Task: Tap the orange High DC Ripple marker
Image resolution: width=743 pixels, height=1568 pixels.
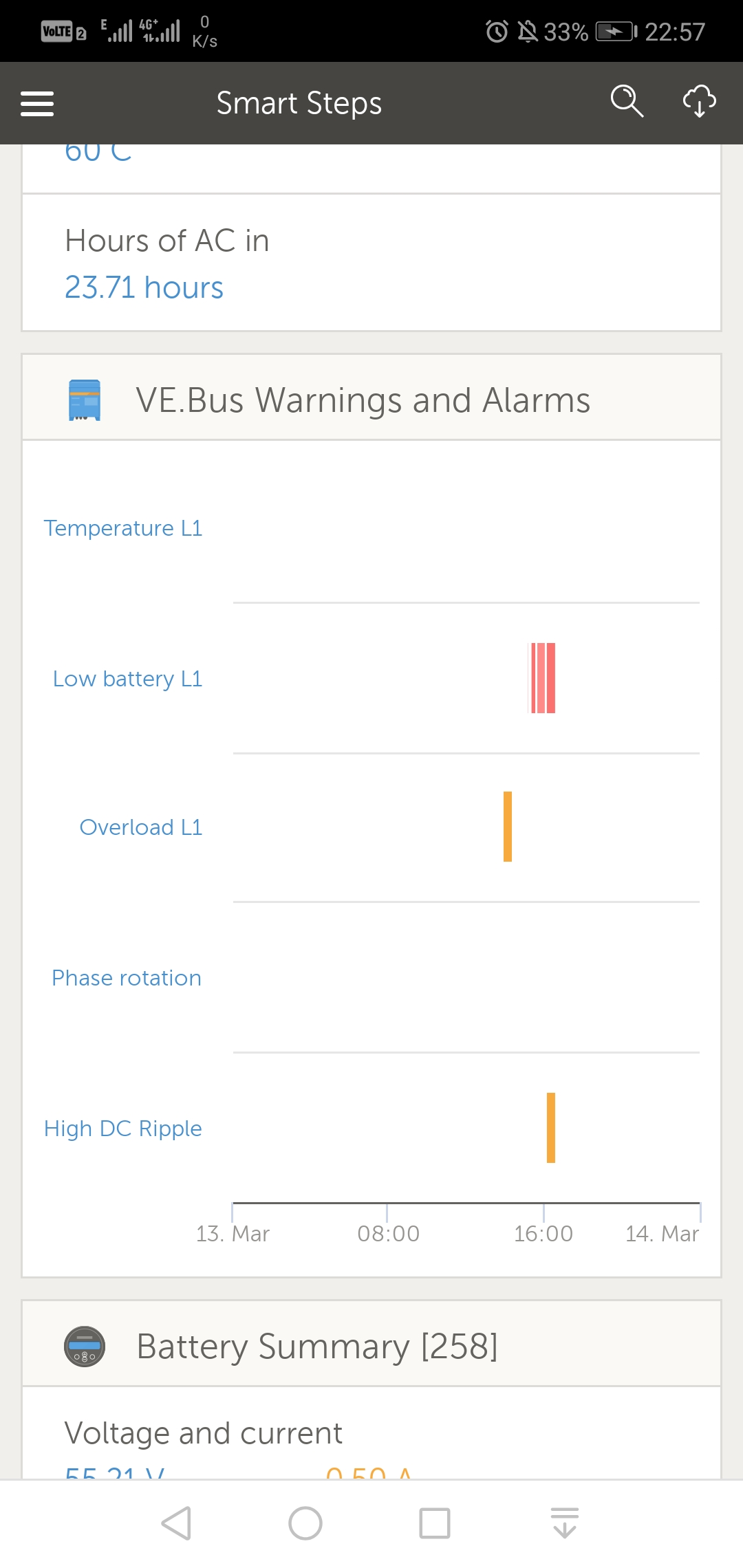Action: click(551, 1128)
